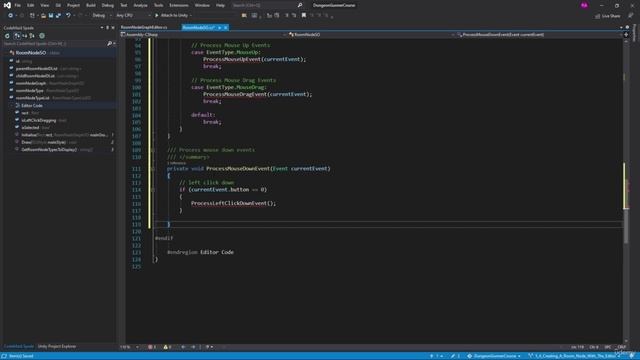Collapse the summary comment at line 109
Viewport: 640px width, 360px height.
click(x=153, y=150)
